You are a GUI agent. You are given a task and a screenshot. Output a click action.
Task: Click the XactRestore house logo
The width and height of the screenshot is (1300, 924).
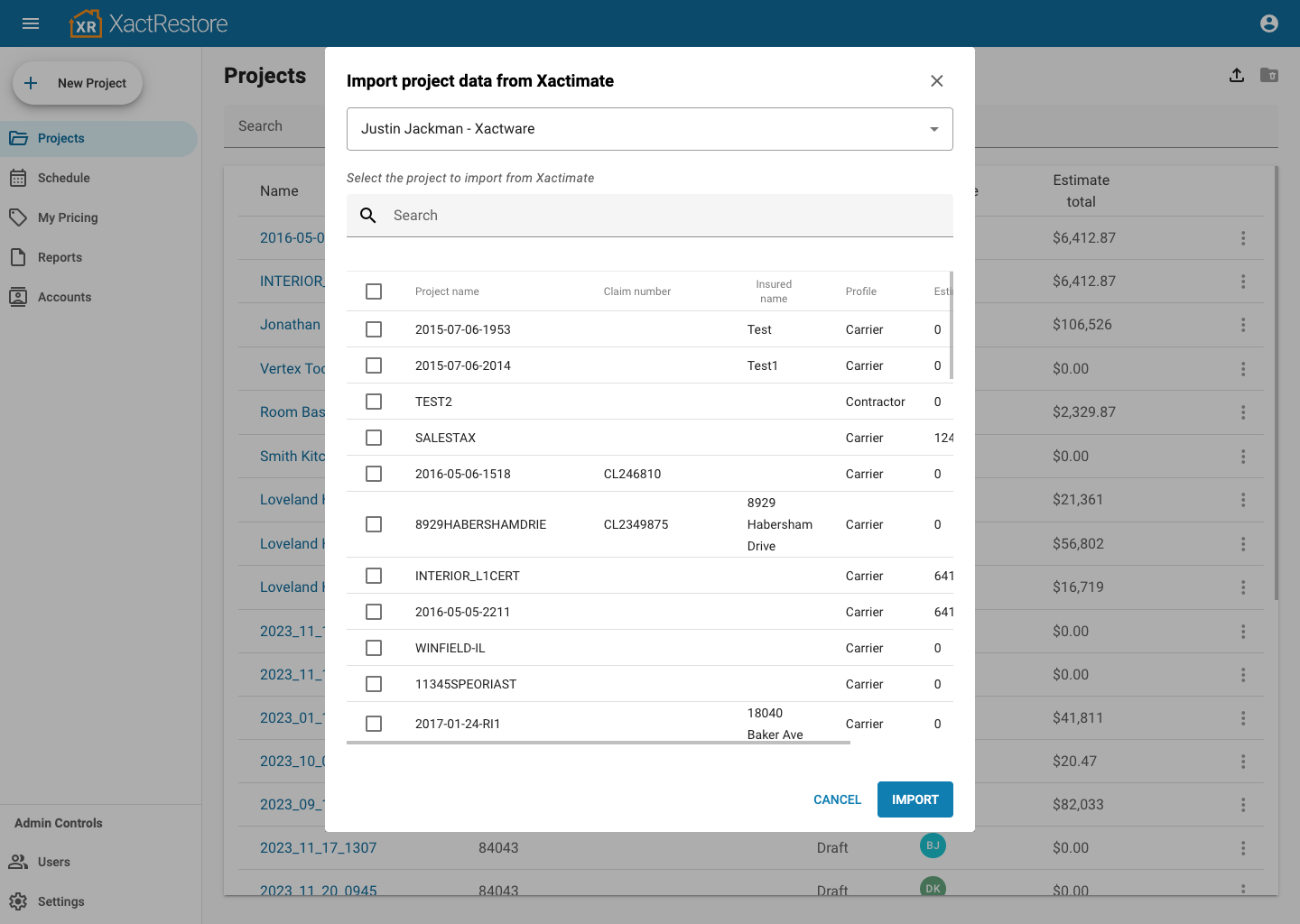(x=86, y=23)
